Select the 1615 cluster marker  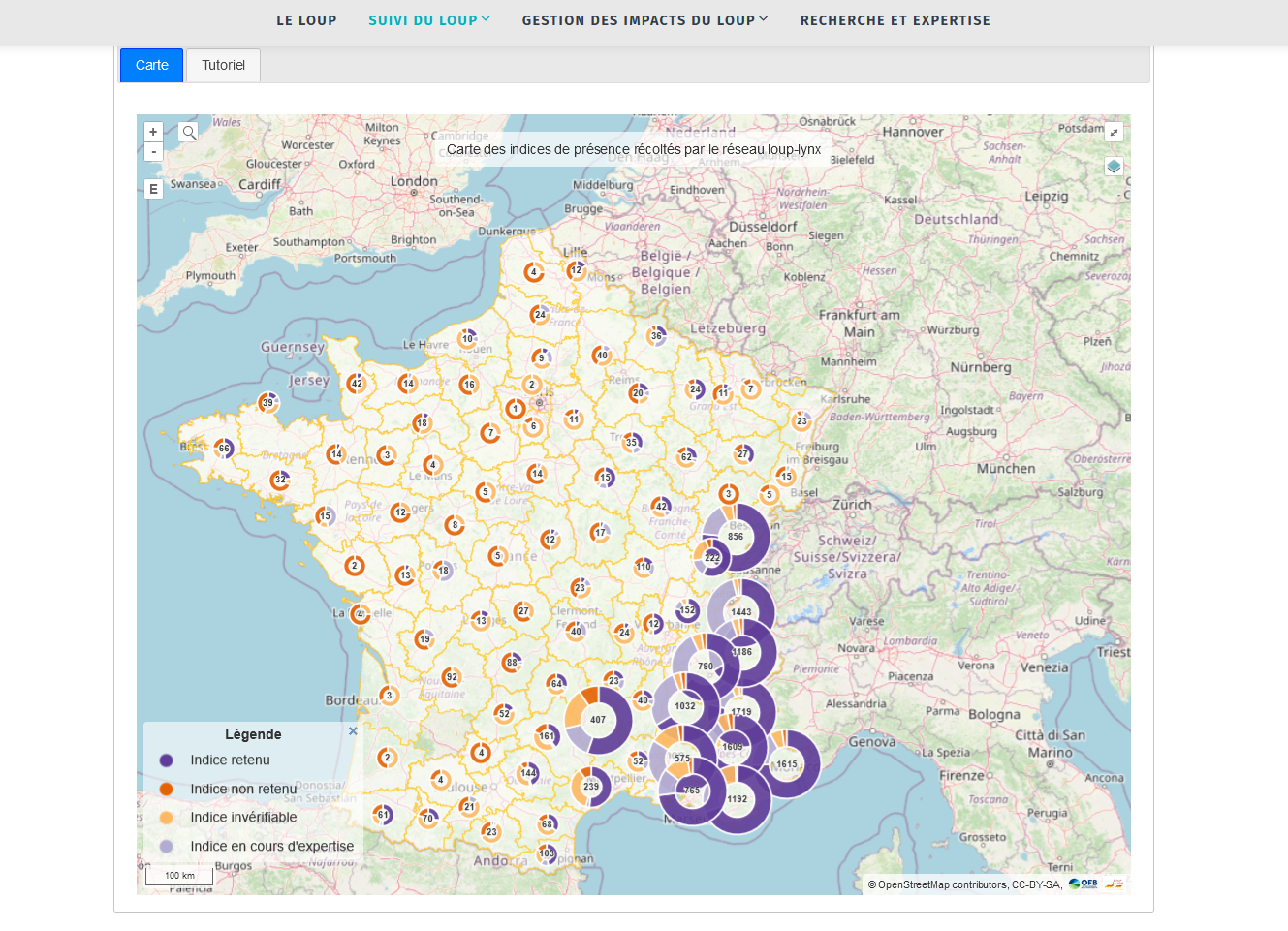[x=787, y=764]
